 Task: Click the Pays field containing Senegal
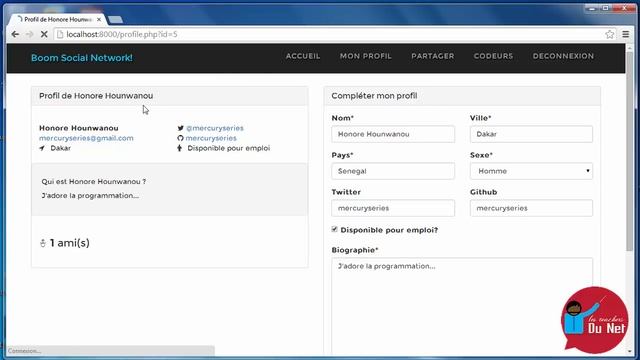pos(393,171)
